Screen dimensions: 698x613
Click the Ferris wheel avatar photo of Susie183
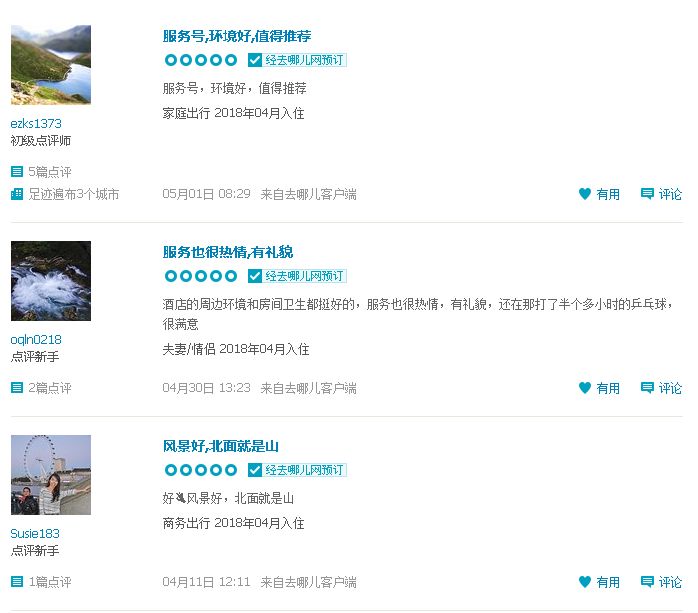[x=51, y=475]
